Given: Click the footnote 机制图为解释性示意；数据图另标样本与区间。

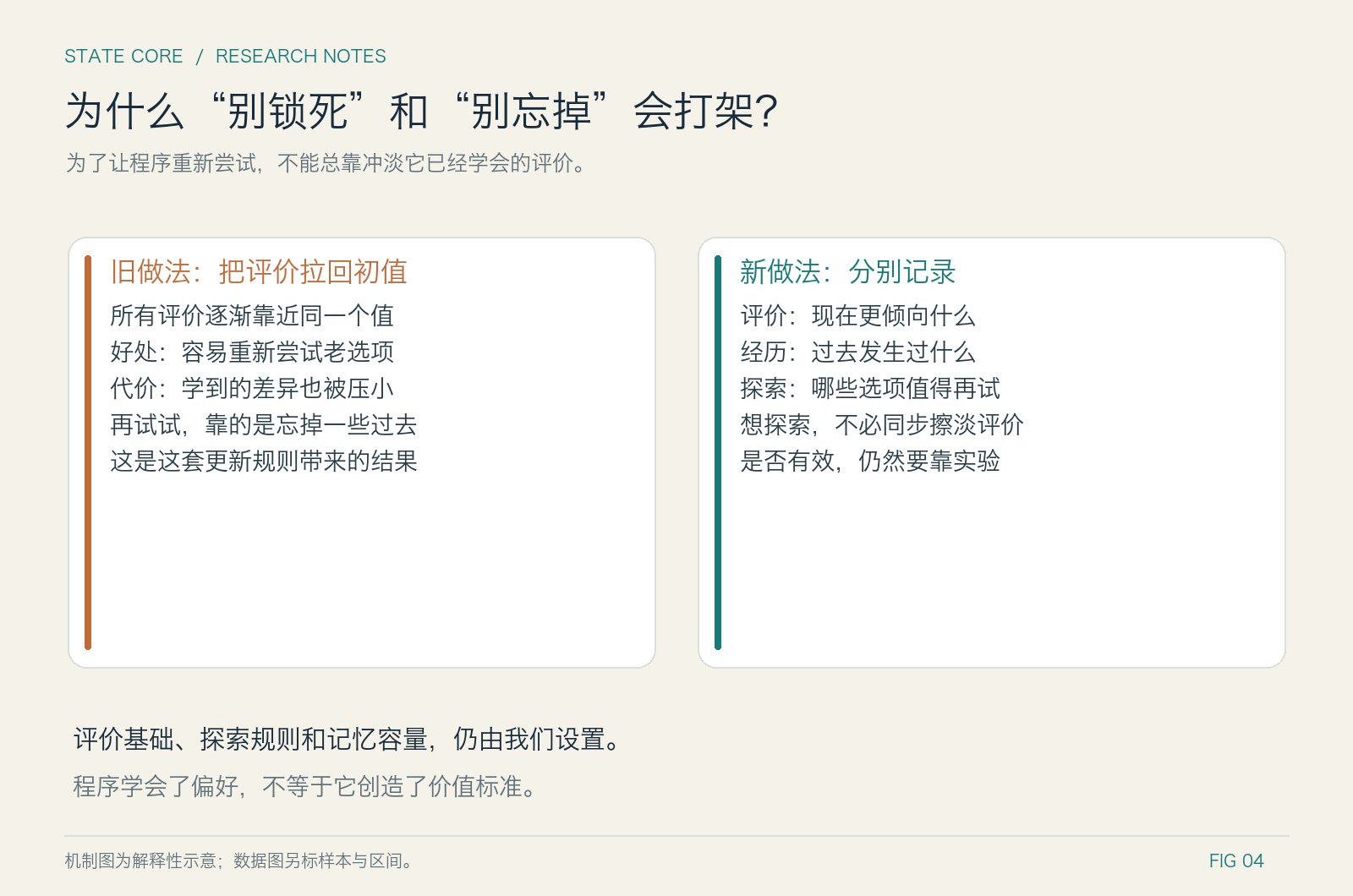Looking at the screenshot, I should (240, 860).
